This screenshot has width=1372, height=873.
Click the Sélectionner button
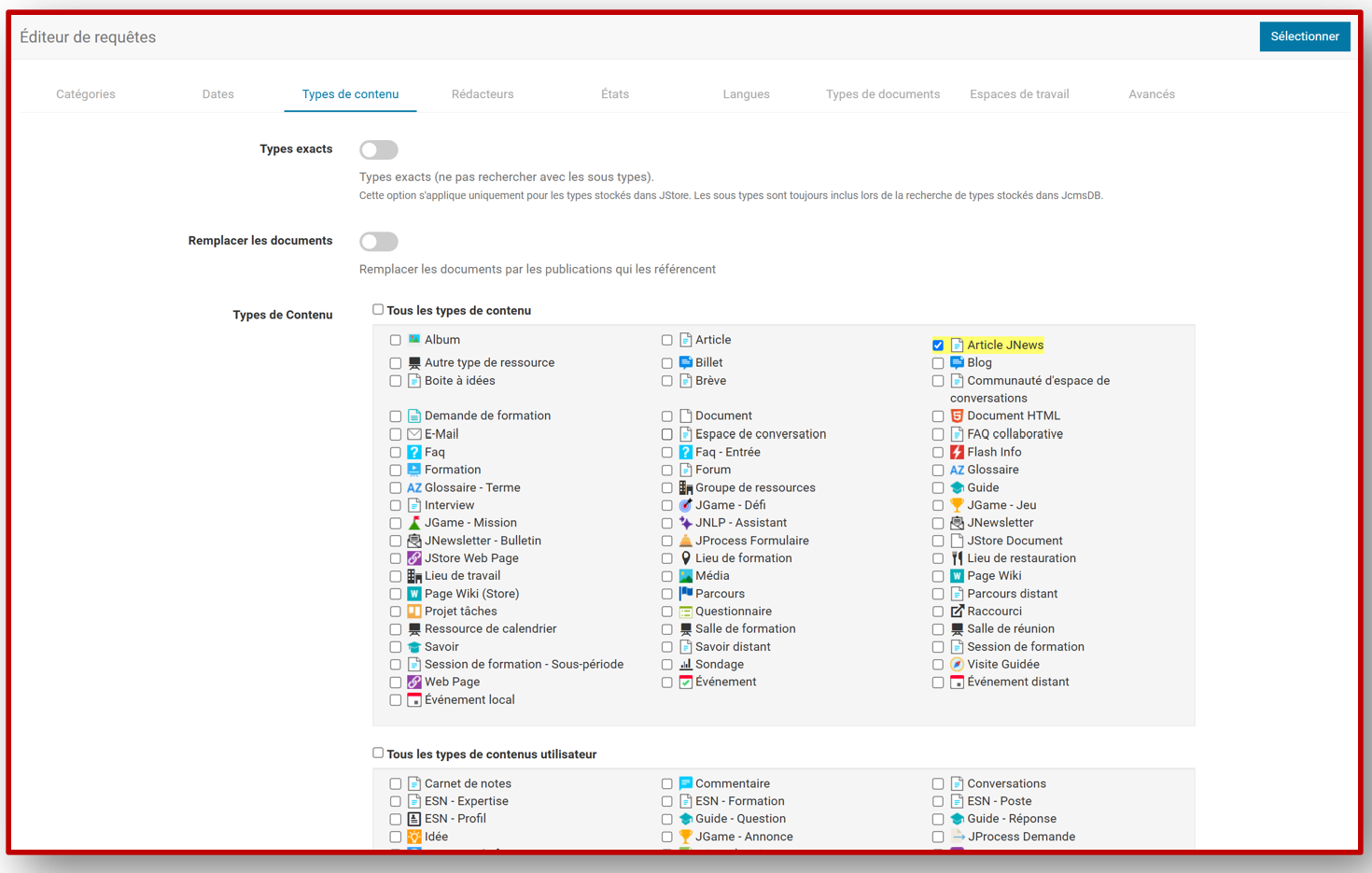click(x=1305, y=36)
